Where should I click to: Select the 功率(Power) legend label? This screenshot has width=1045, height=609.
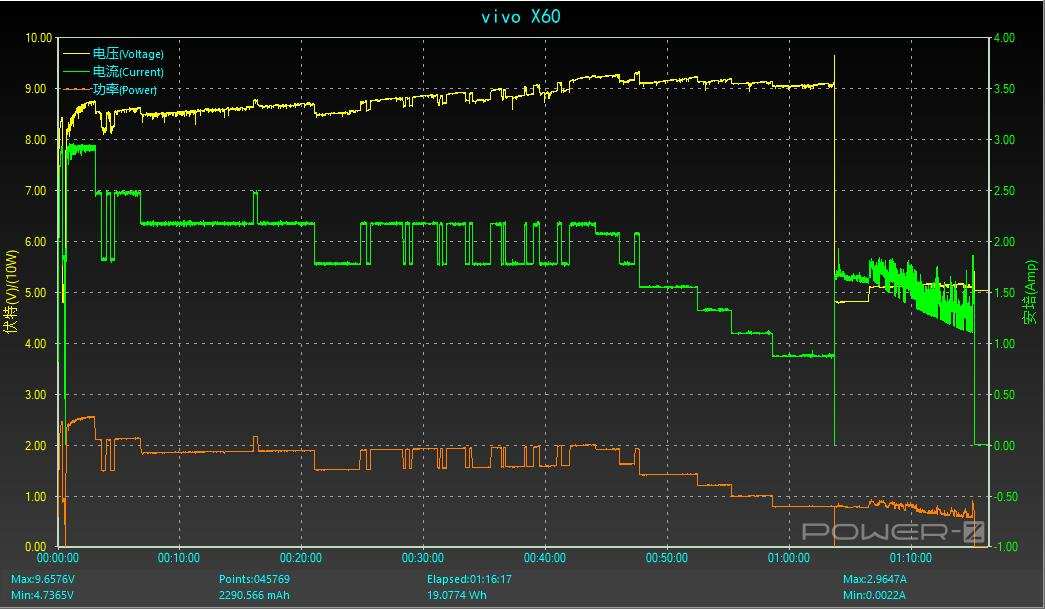coord(125,89)
